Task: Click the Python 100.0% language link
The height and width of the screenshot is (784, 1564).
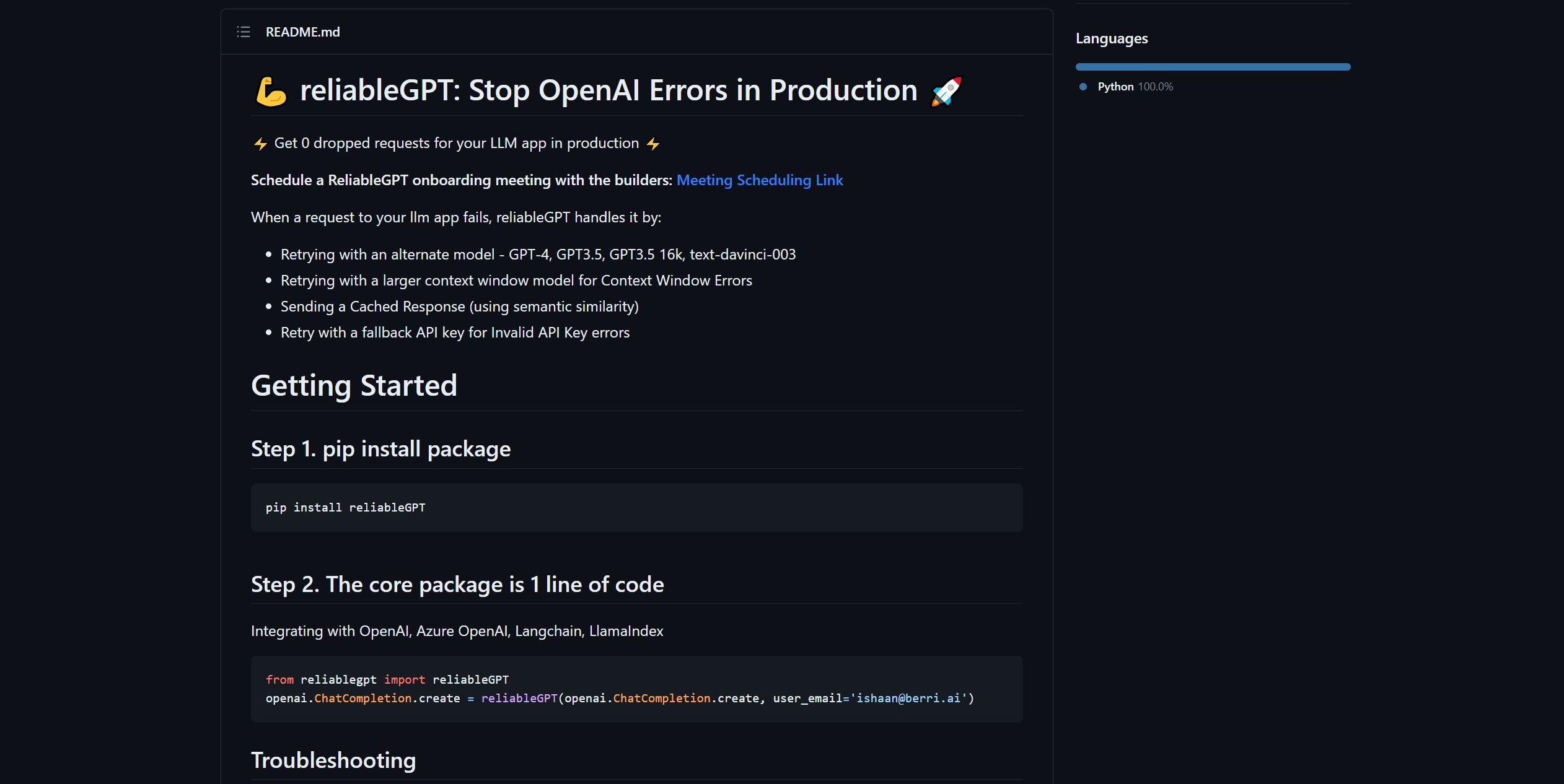Action: 1135,87
